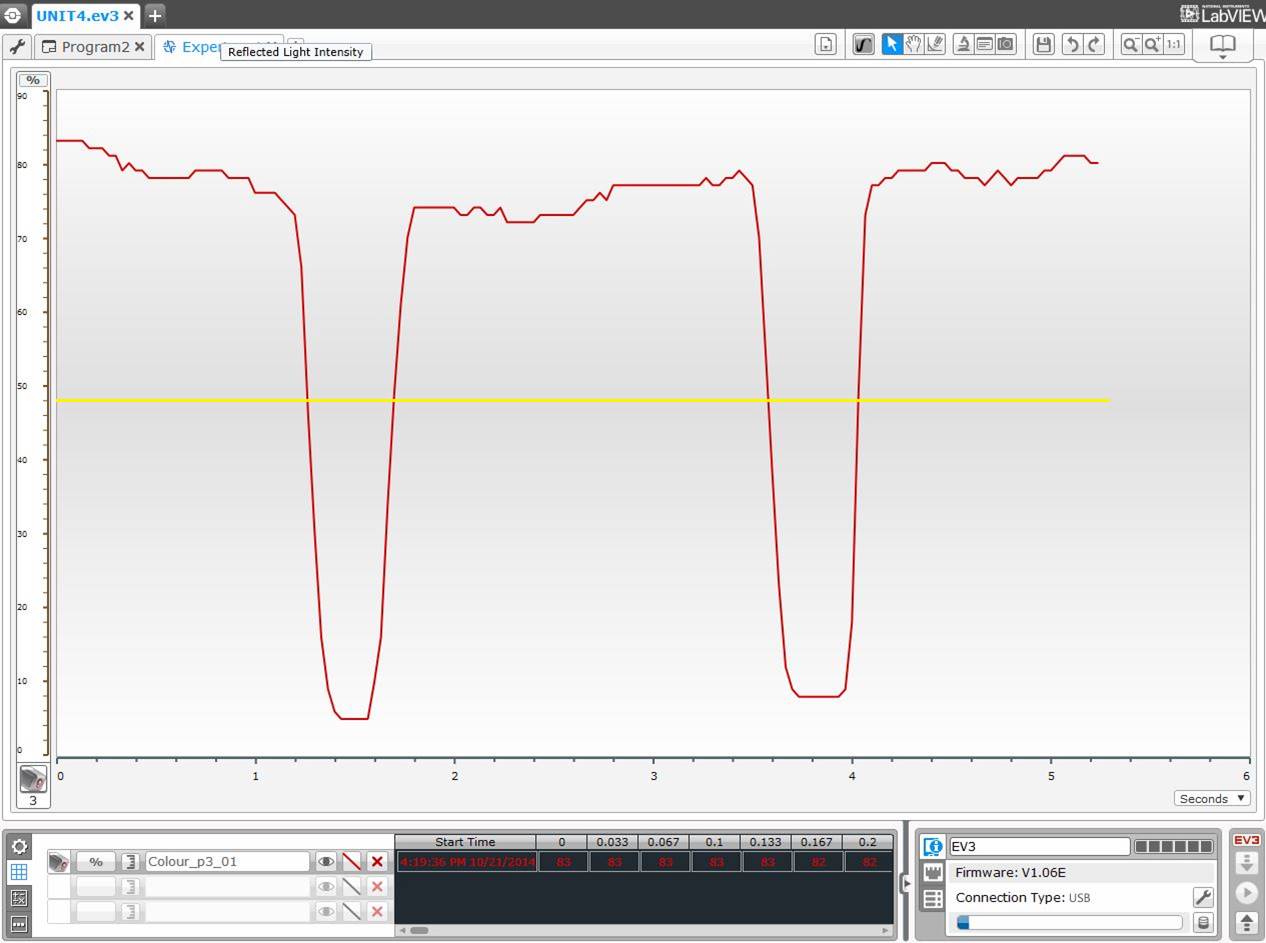
Task: Open the Dataset Calculation tab icon
Action: click(x=18, y=898)
